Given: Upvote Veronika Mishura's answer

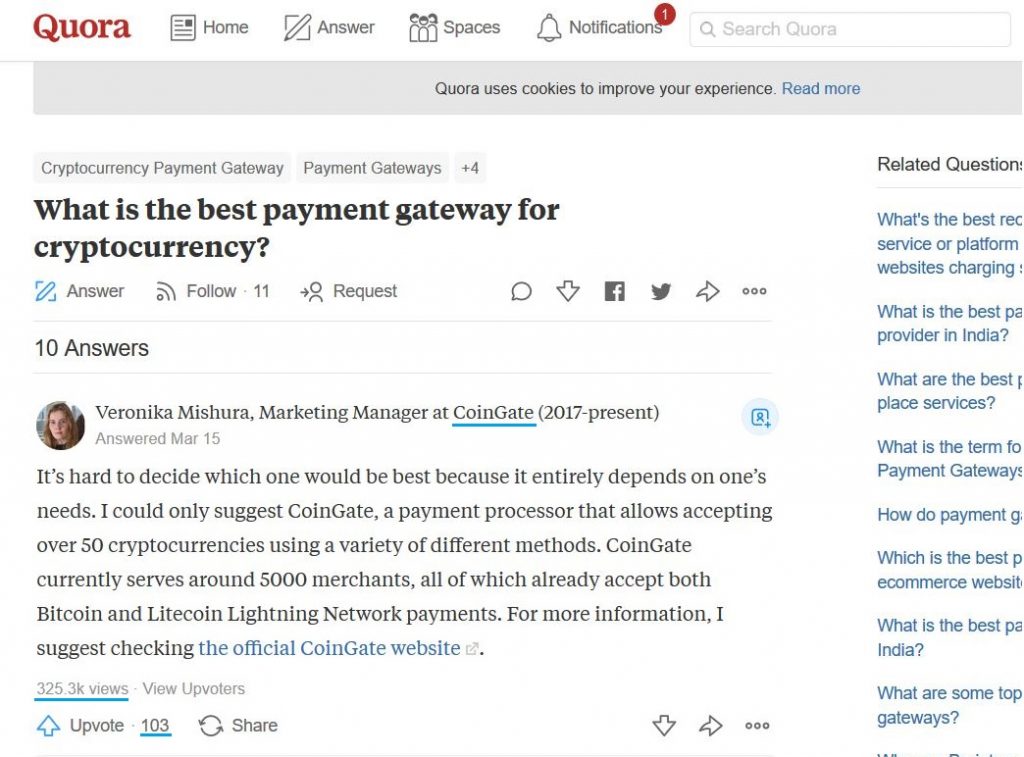Looking at the screenshot, I should tap(80, 726).
